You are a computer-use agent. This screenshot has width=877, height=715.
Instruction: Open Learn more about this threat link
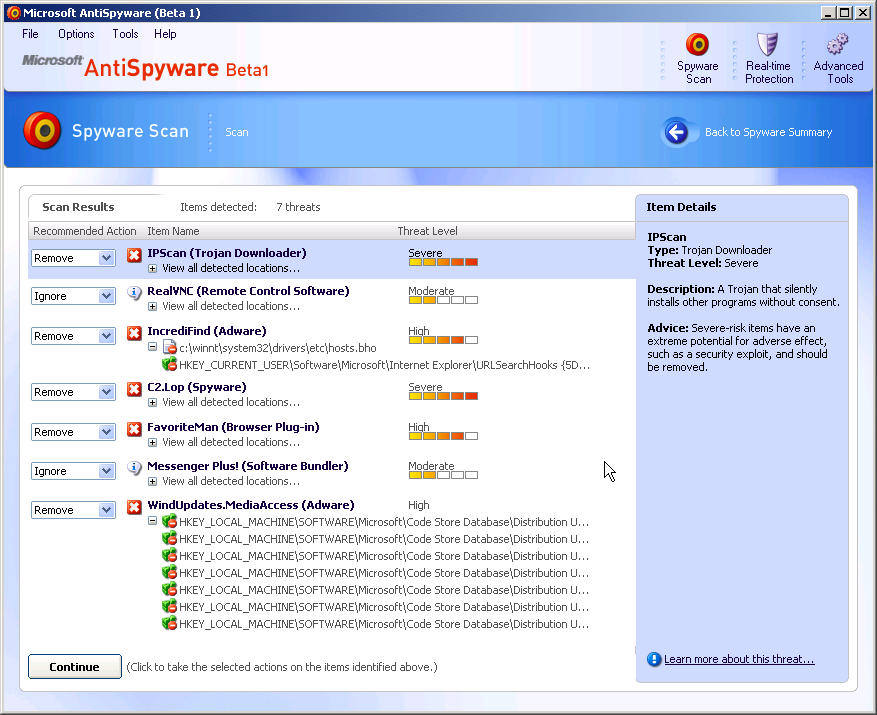tap(739, 659)
